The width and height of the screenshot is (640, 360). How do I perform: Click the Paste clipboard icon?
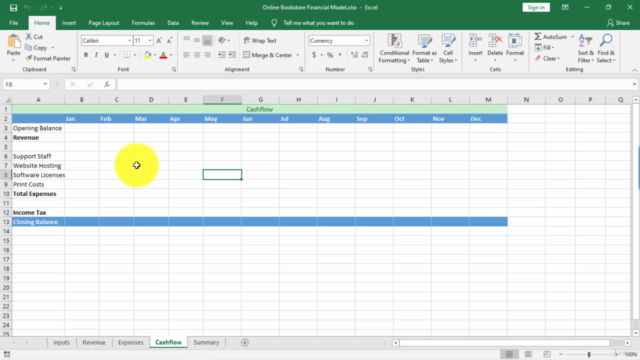13,42
